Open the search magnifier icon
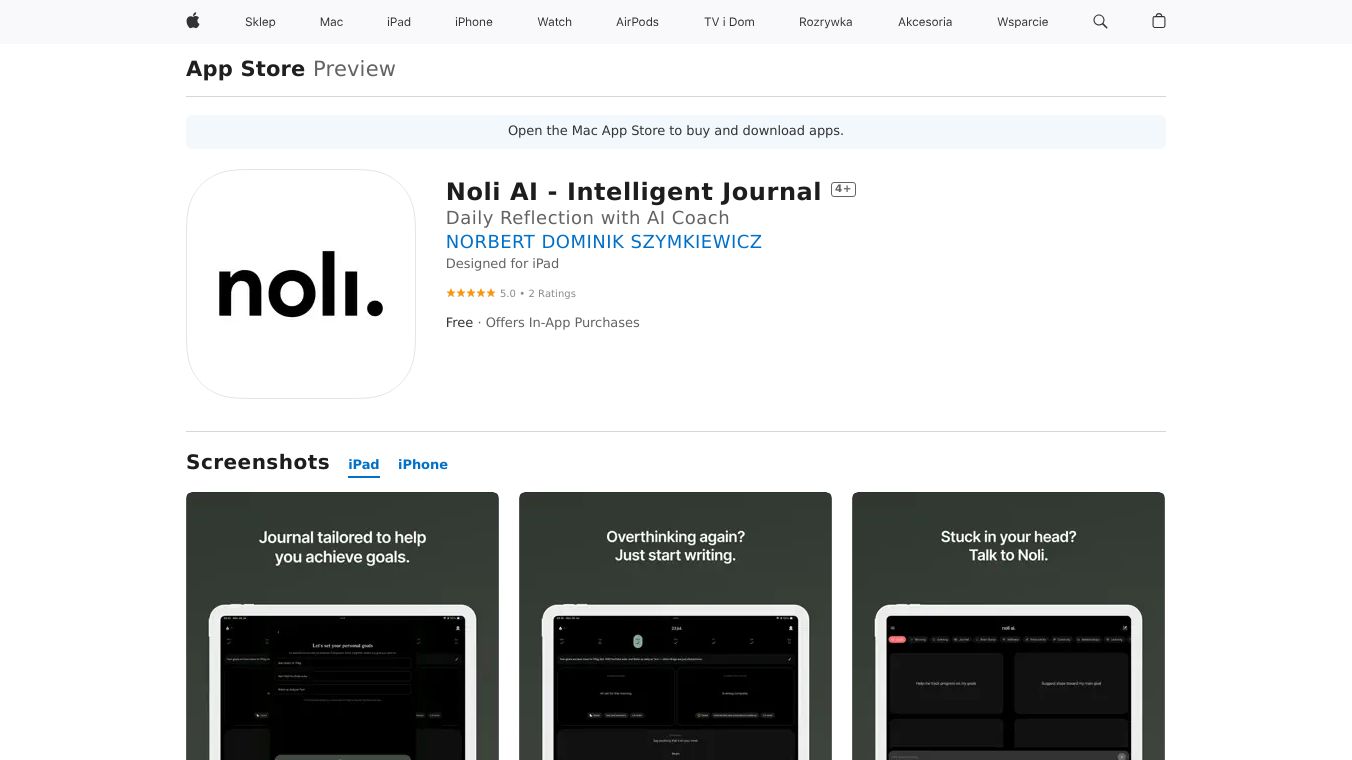 1100,21
